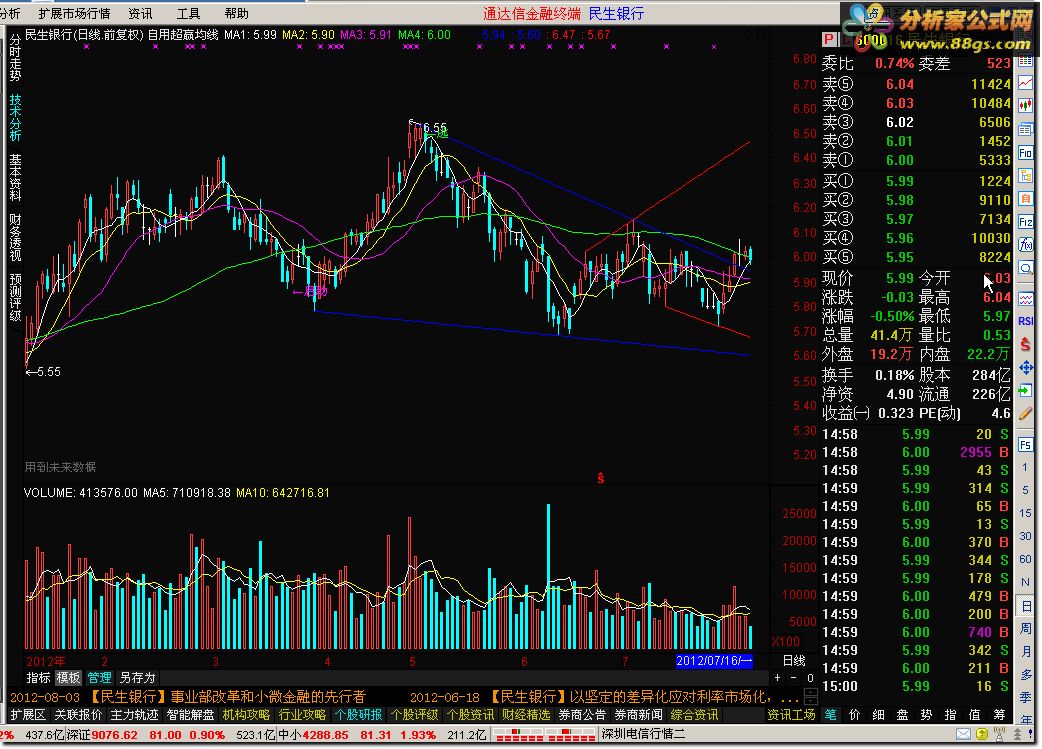Image resolution: width=1042 pixels, height=749 pixels.
Task: Click the red S marker on chart
Action: click(x=600, y=478)
